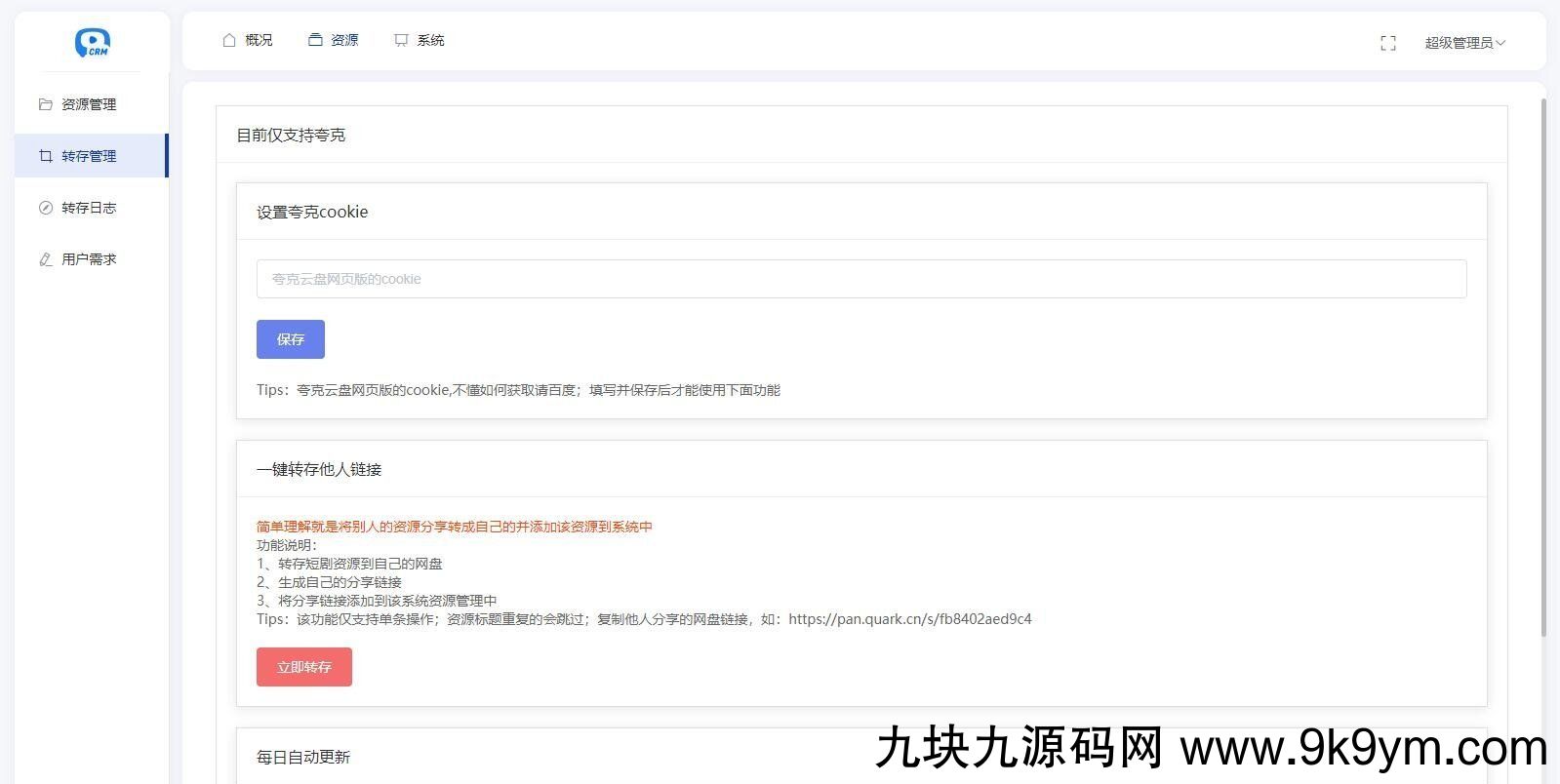The image size is (1560, 784).
Task: Click the blue 保存 button
Action: click(x=291, y=339)
